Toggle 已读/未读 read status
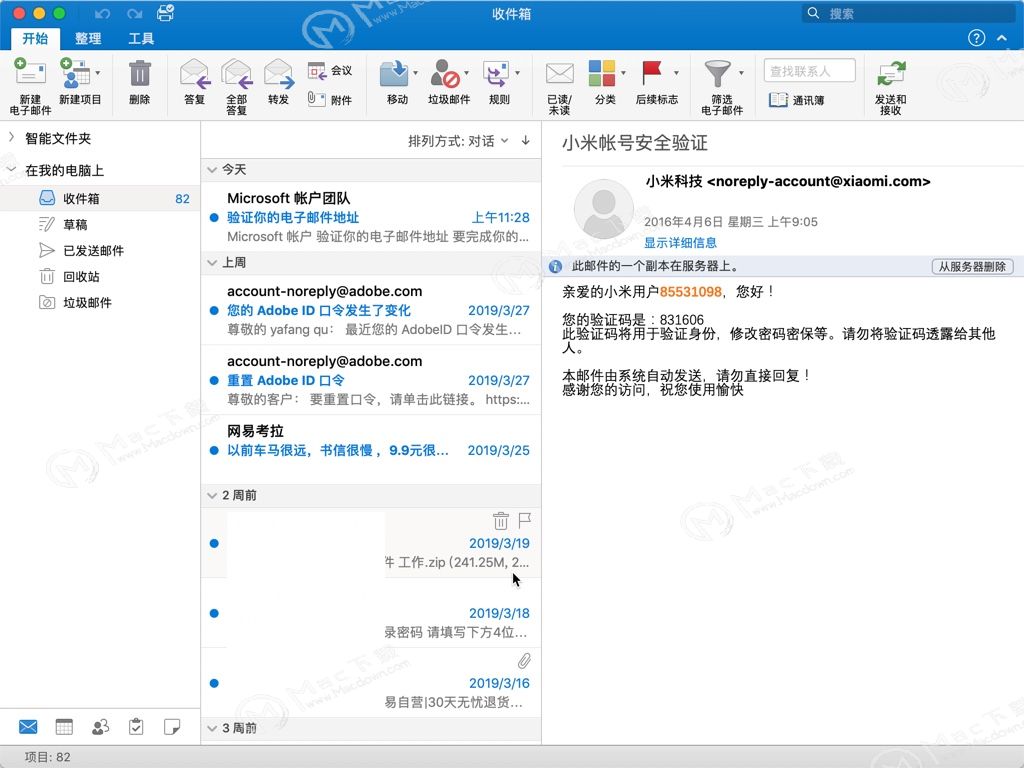Image resolution: width=1024 pixels, height=768 pixels. click(560, 86)
